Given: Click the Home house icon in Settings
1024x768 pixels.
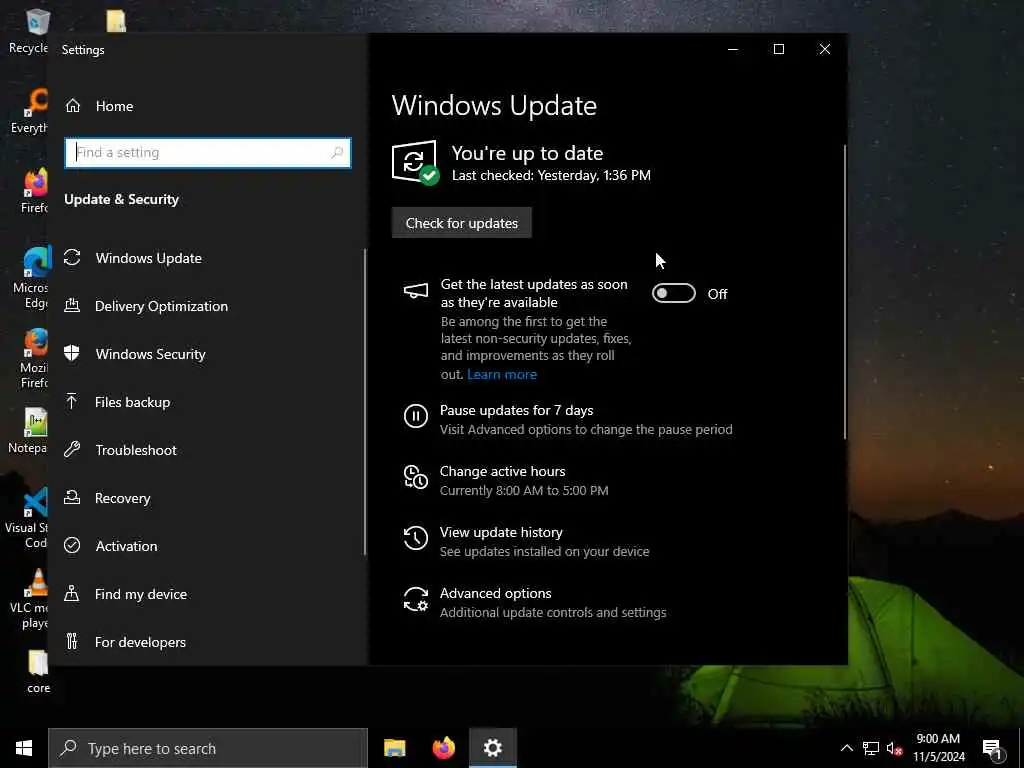Looking at the screenshot, I should 72,106.
